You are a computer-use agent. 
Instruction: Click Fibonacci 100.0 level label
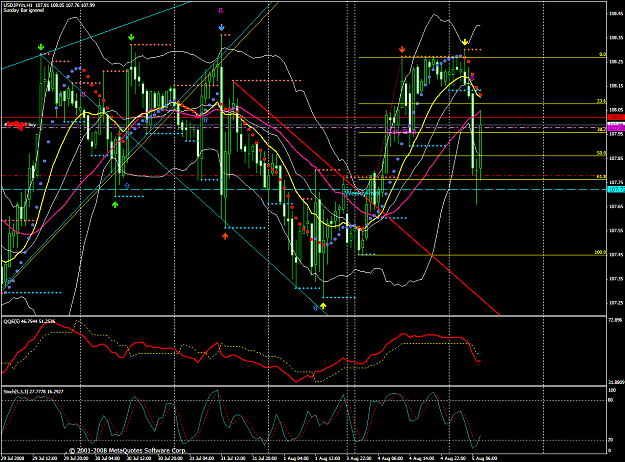(600, 252)
